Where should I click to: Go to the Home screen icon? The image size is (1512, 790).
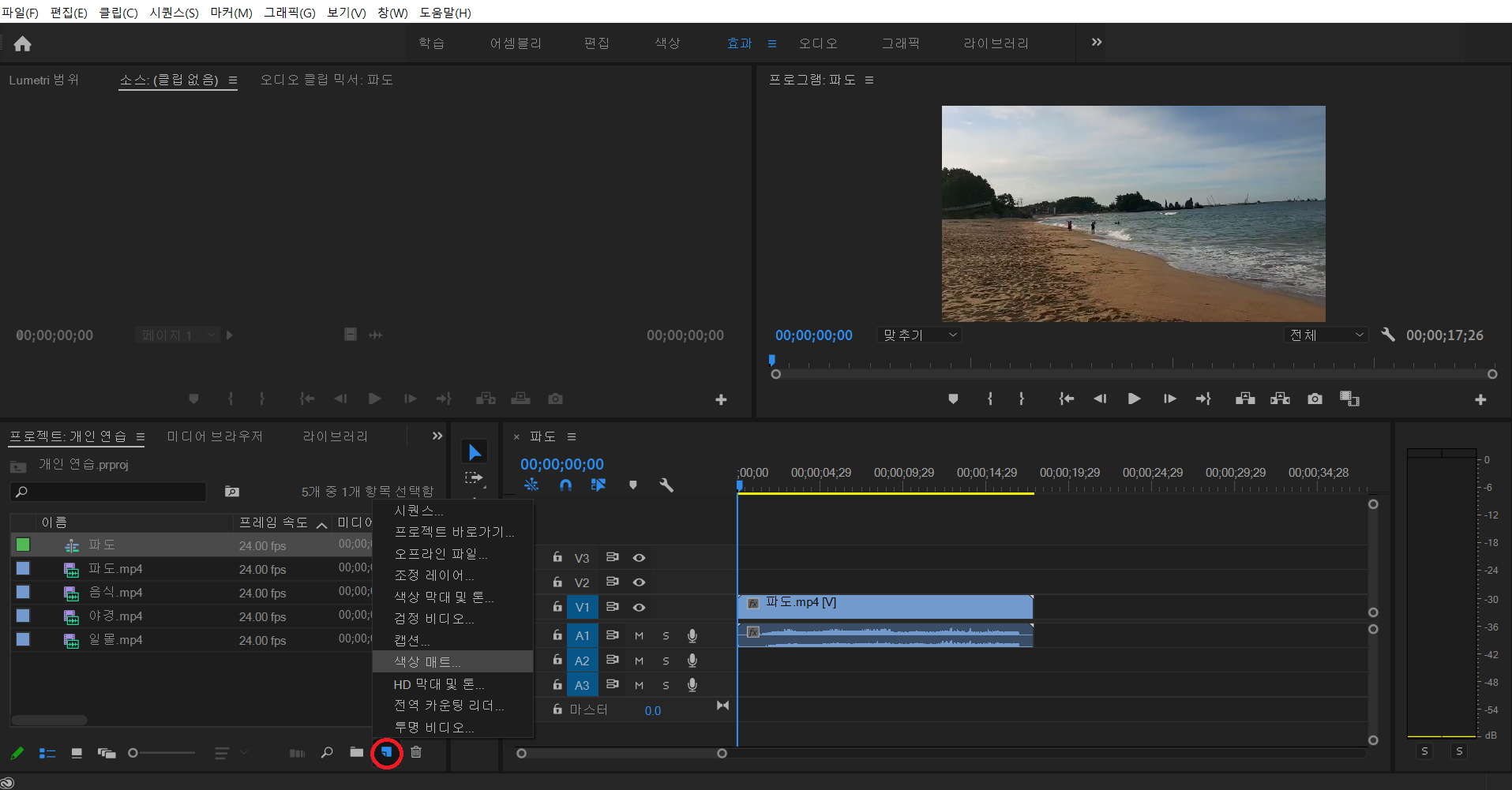[x=22, y=44]
